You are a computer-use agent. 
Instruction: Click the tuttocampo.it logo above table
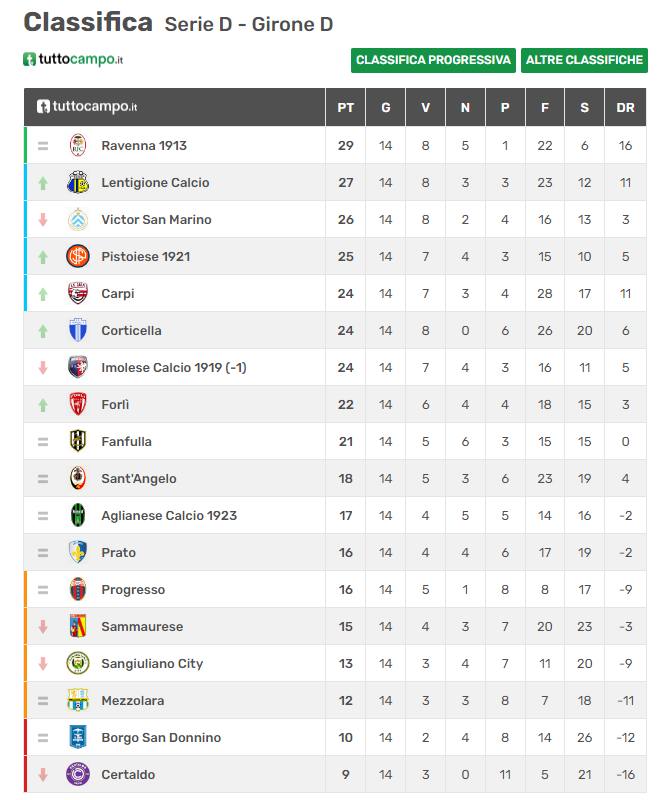coord(73,59)
